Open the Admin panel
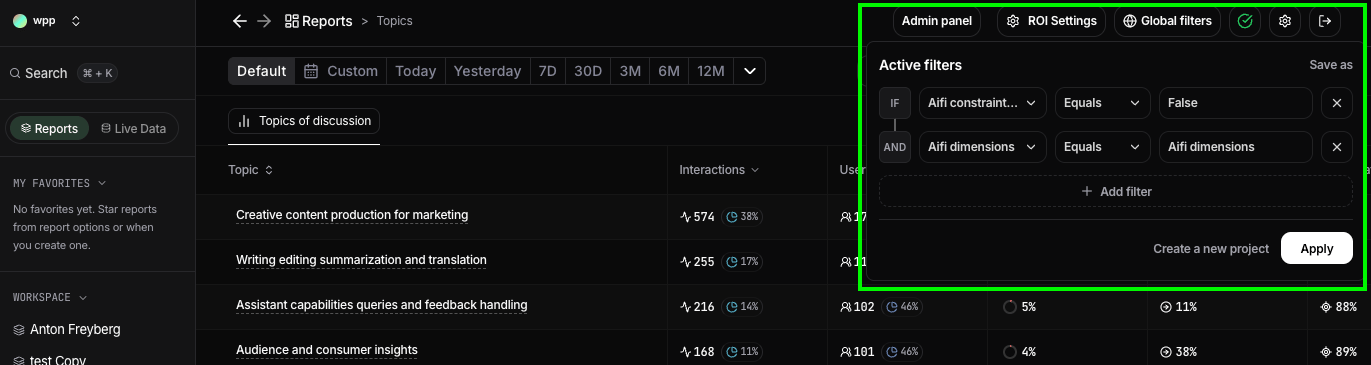The image size is (1371, 365). pyautogui.click(x=937, y=21)
